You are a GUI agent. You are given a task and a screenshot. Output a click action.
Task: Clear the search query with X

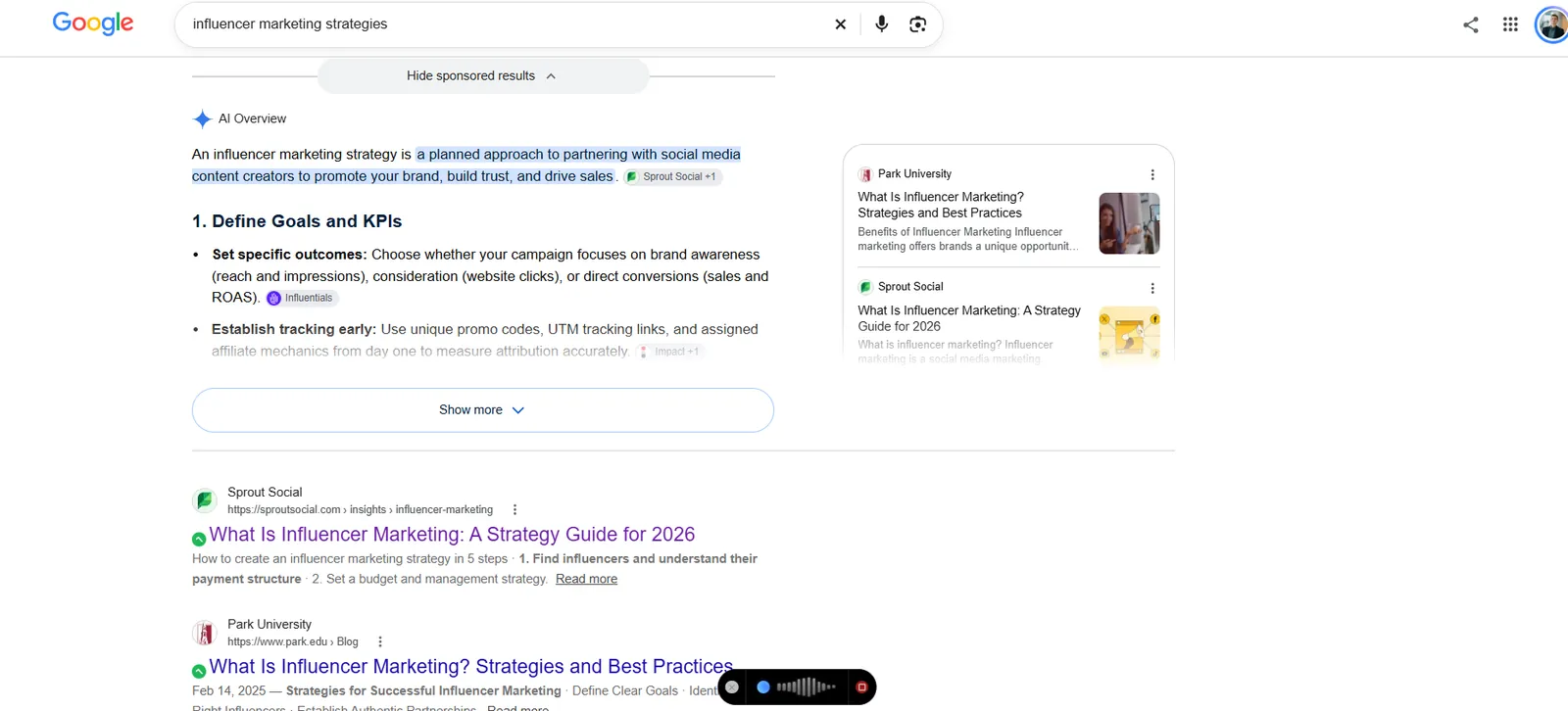pyautogui.click(x=840, y=24)
